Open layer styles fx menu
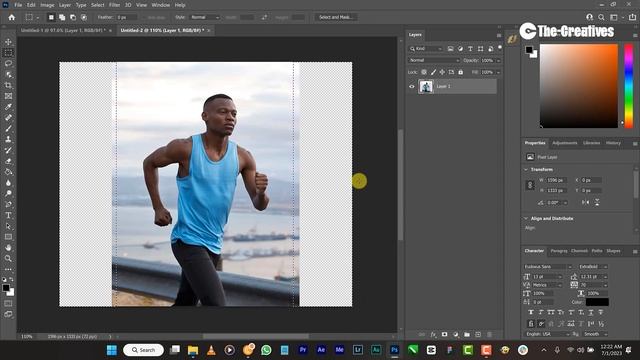Viewport: 640px width, 360px height. click(x=433, y=334)
